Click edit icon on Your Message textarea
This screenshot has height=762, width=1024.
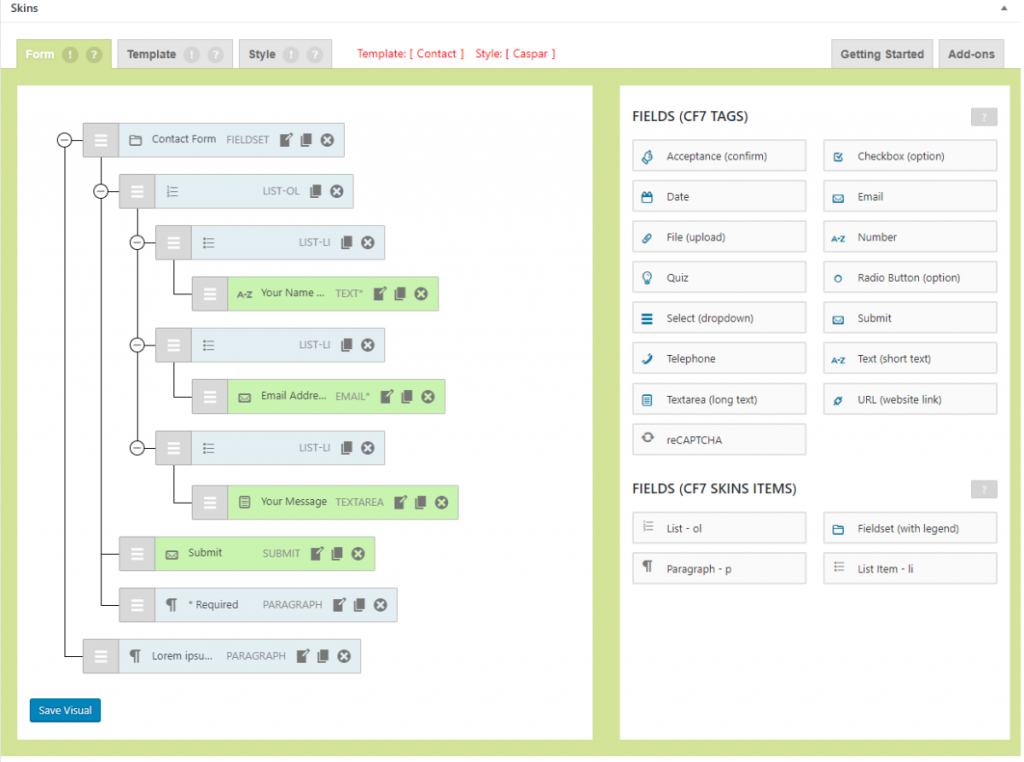pyautogui.click(x=400, y=502)
